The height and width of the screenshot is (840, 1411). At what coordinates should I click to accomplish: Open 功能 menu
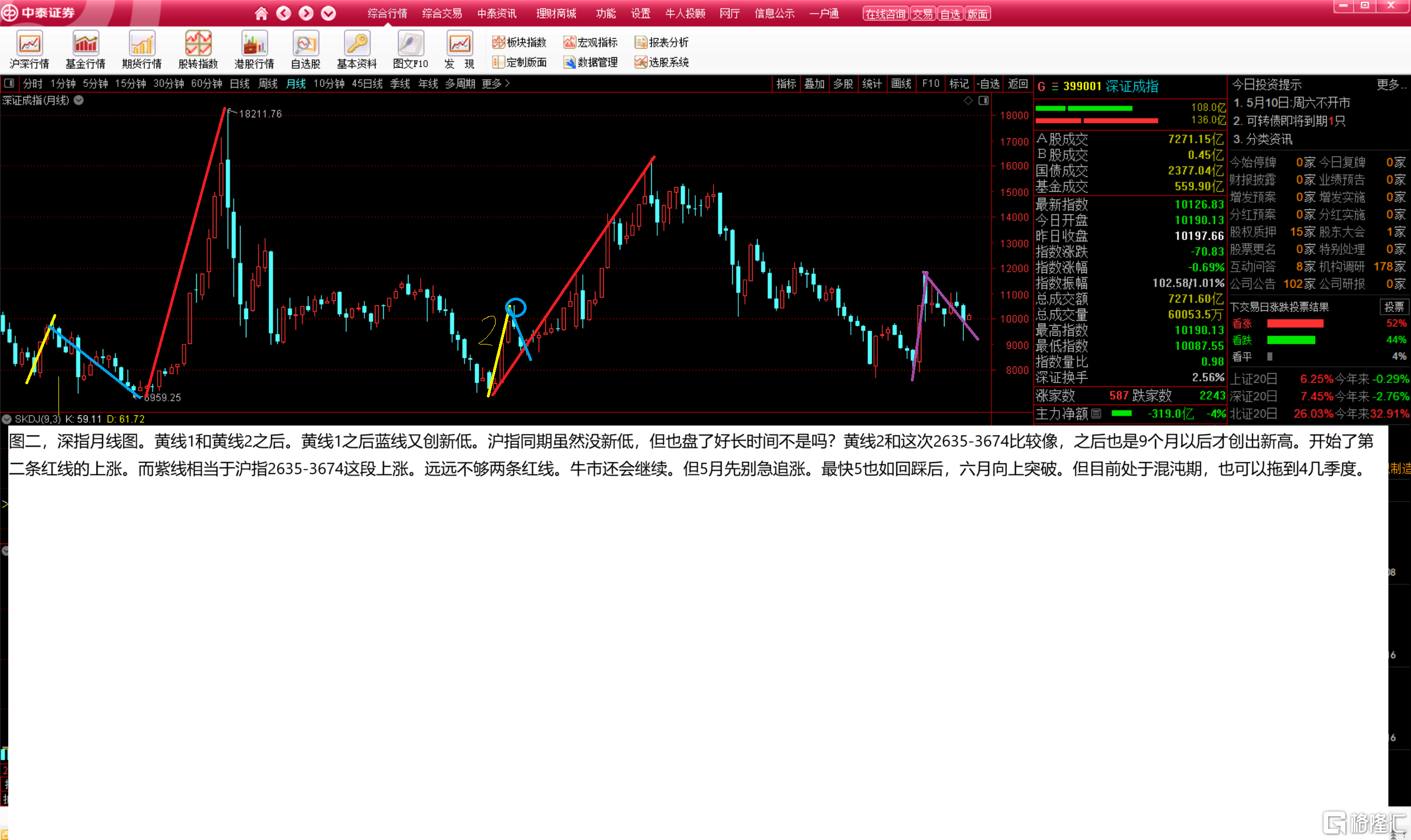click(x=605, y=14)
